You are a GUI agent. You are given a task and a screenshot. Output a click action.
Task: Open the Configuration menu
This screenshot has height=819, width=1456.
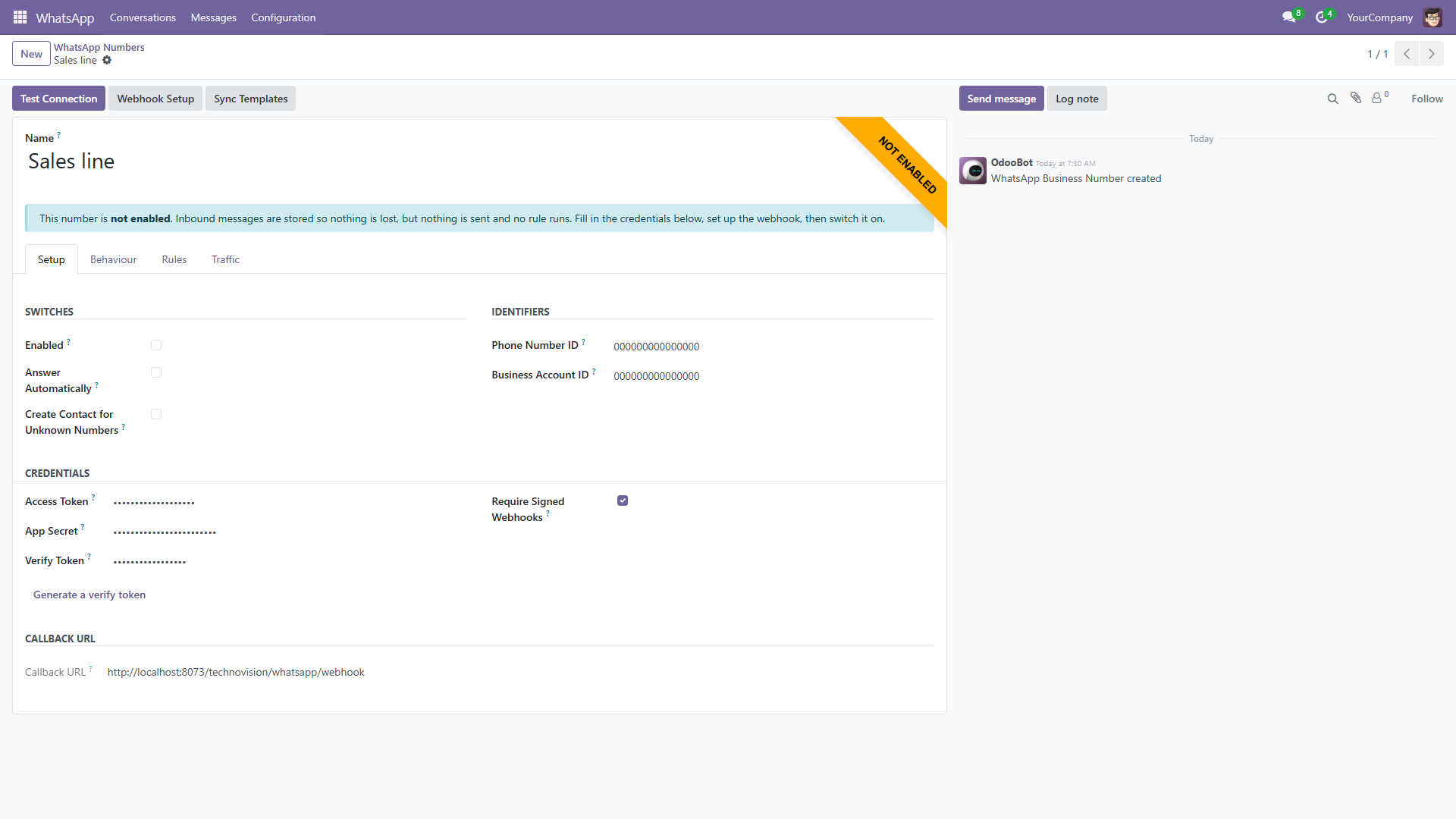point(284,17)
